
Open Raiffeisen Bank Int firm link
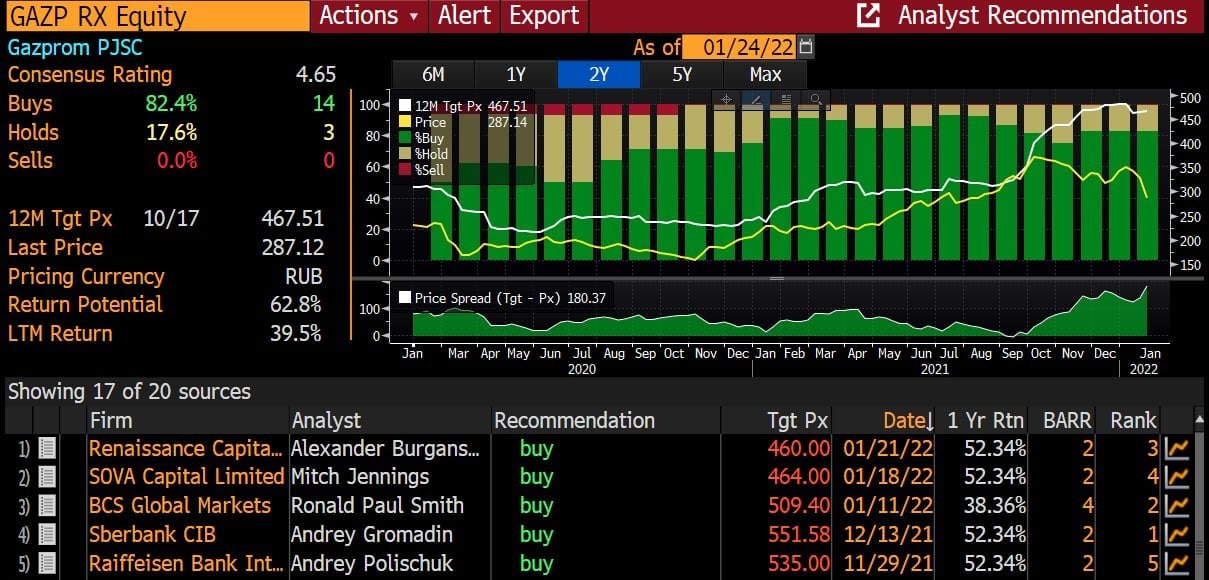pos(186,564)
